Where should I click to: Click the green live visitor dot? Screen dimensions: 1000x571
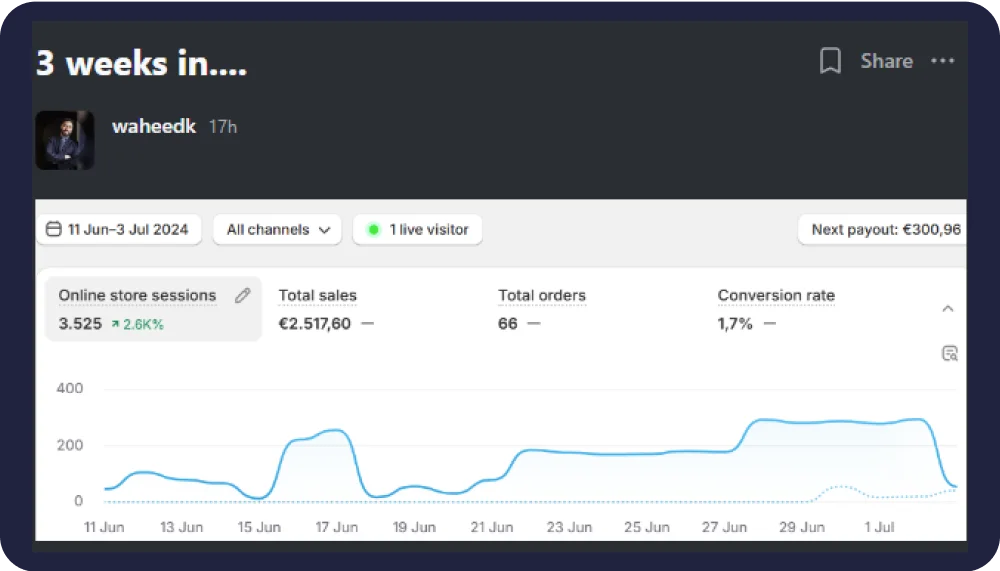click(x=374, y=229)
